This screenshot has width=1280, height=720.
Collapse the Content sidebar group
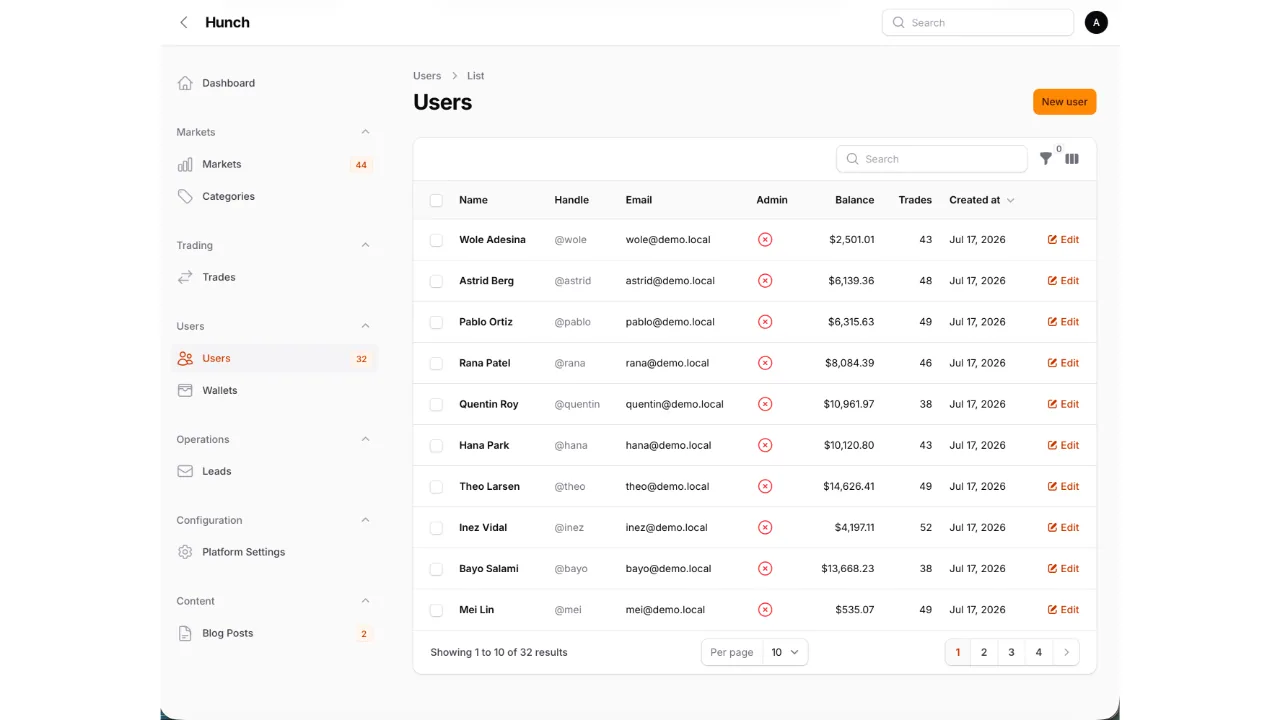click(365, 601)
